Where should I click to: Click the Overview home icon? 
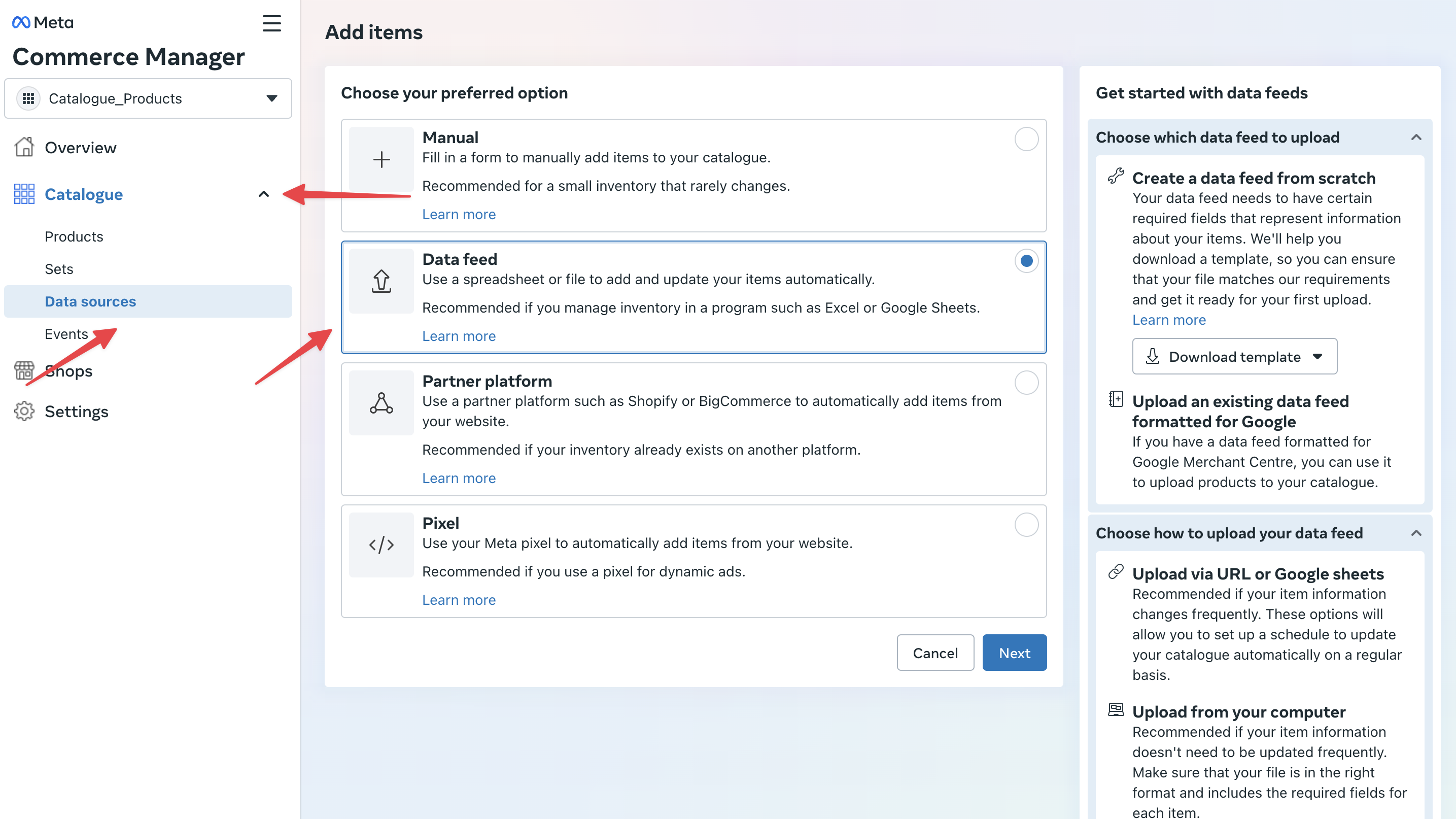coord(24,147)
